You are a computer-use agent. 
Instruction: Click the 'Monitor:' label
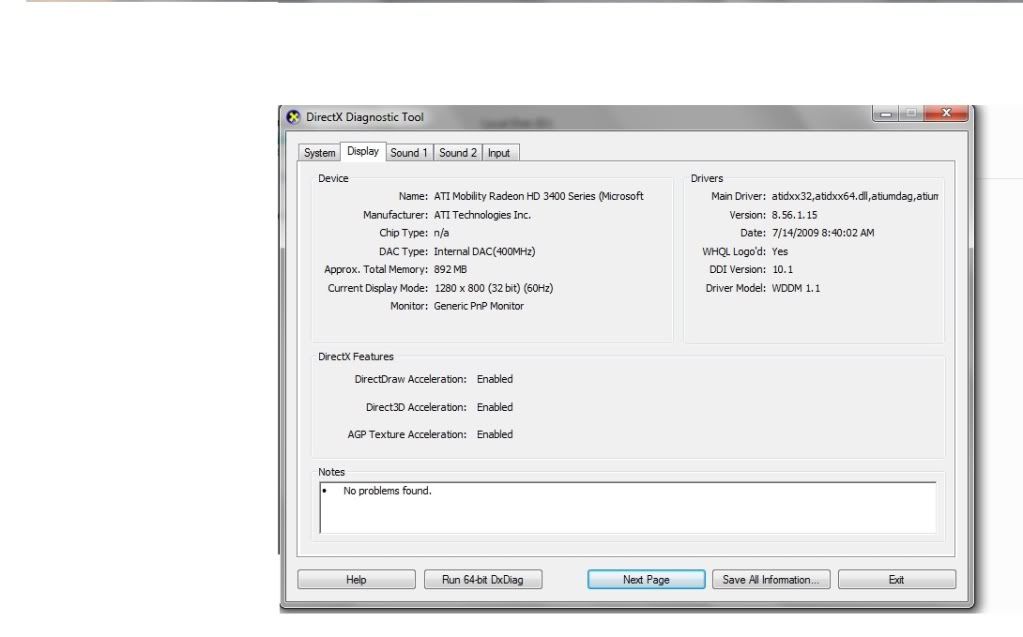click(x=409, y=306)
